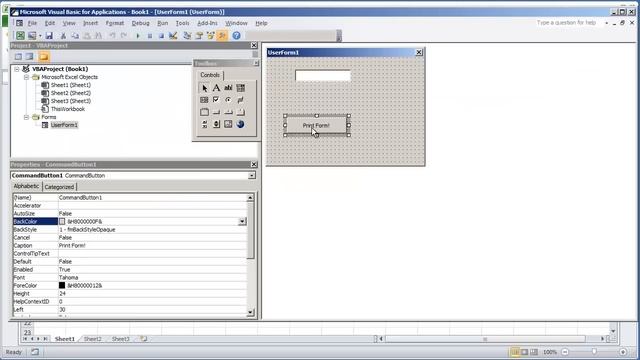640x360 pixels.
Task: Select the blue globe control in Toolbox
Action: click(240, 124)
